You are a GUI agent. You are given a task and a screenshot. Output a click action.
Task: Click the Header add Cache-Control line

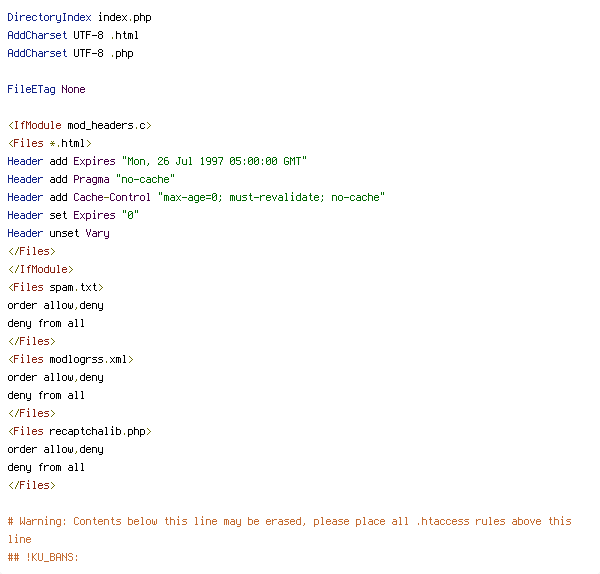196,197
